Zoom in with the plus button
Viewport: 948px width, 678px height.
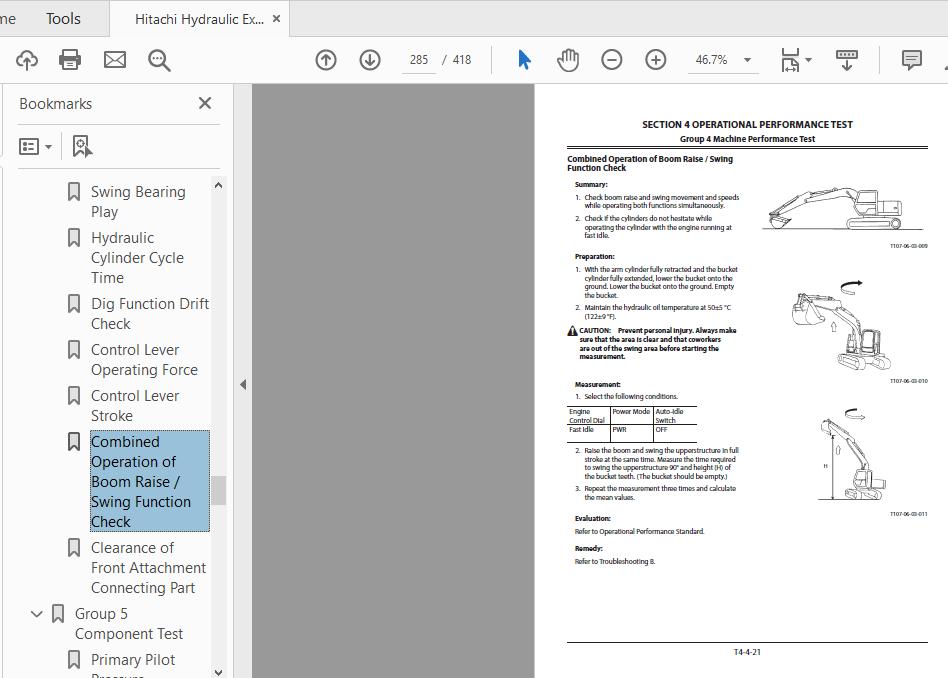click(x=656, y=60)
